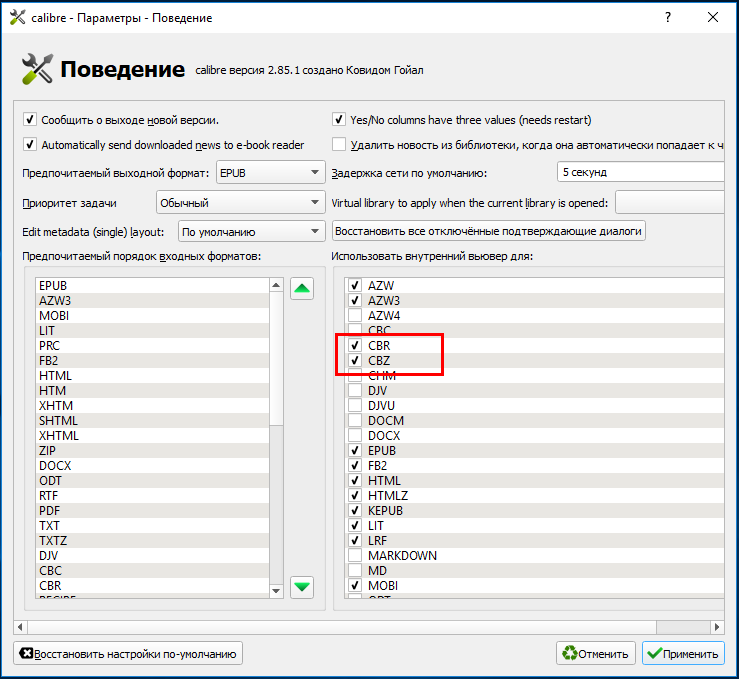Select EPUB in input formats order list
The width and height of the screenshot is (739, 679).
pos(152,286)
